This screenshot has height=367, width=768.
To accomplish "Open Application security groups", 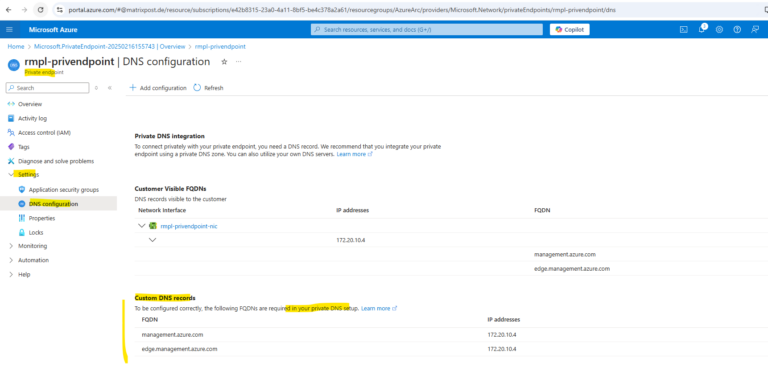I will pos(64,190).
